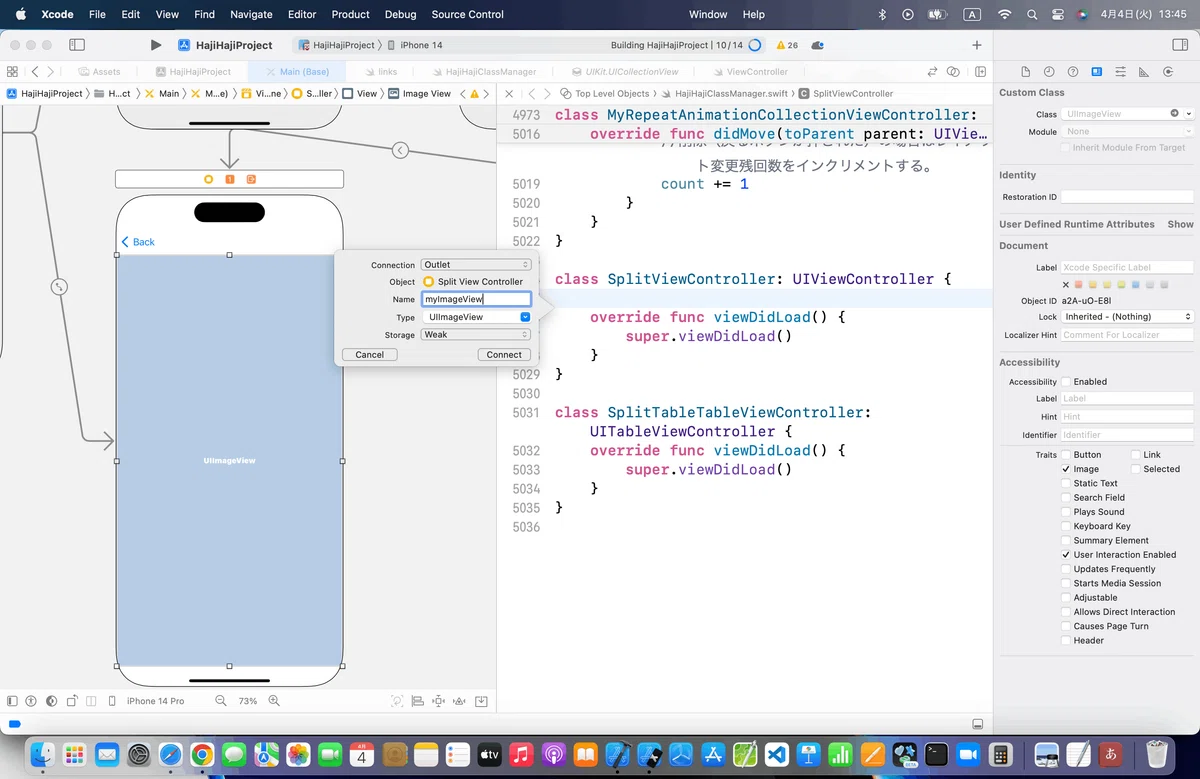Image resolution: width=1200 pixels, height=779 pixels.
Task: Select the Identity inspector icon
Action: (x=1097, y=72)
